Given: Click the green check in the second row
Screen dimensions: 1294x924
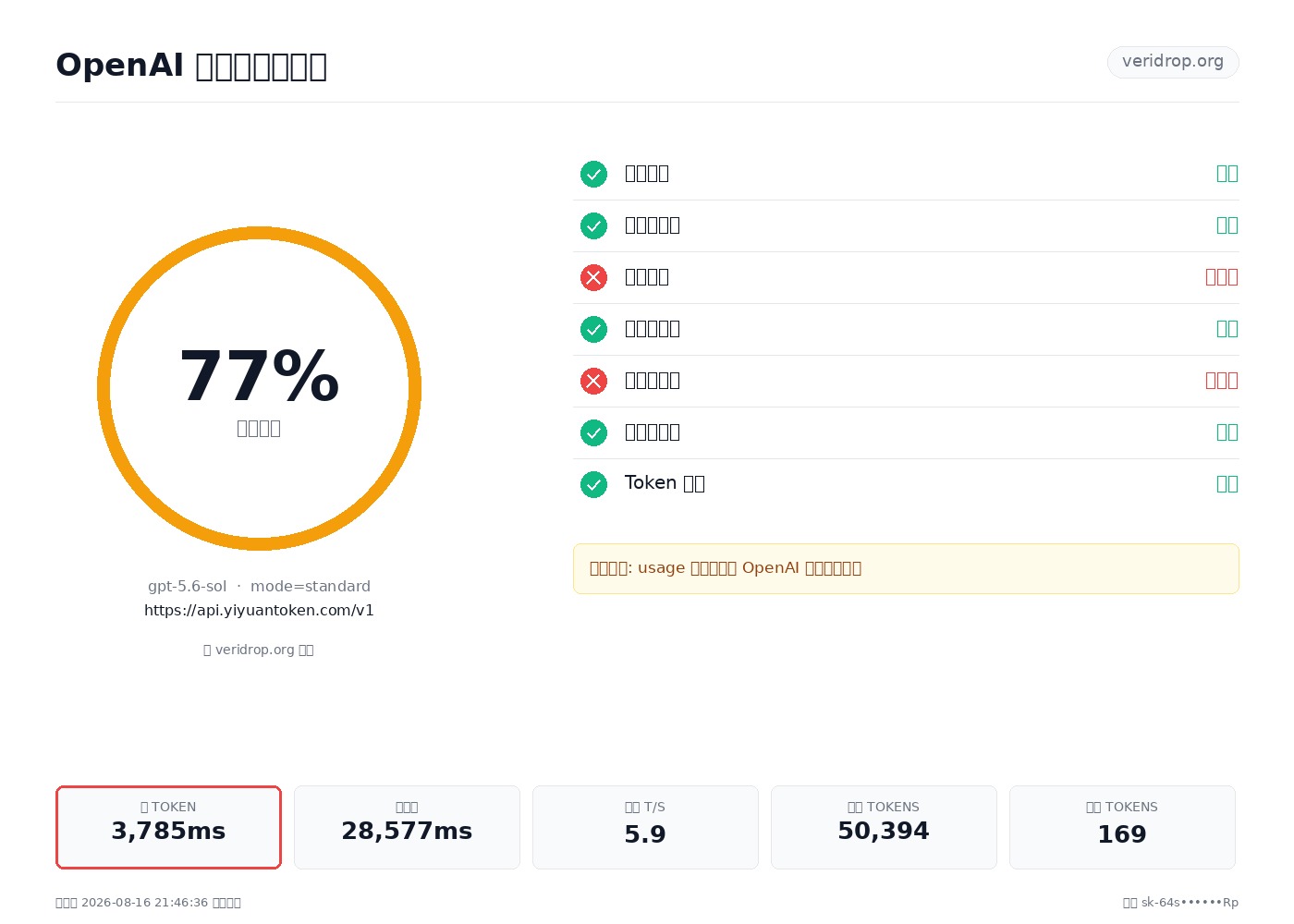Looking at the screenshot, I should pos(593,225).
